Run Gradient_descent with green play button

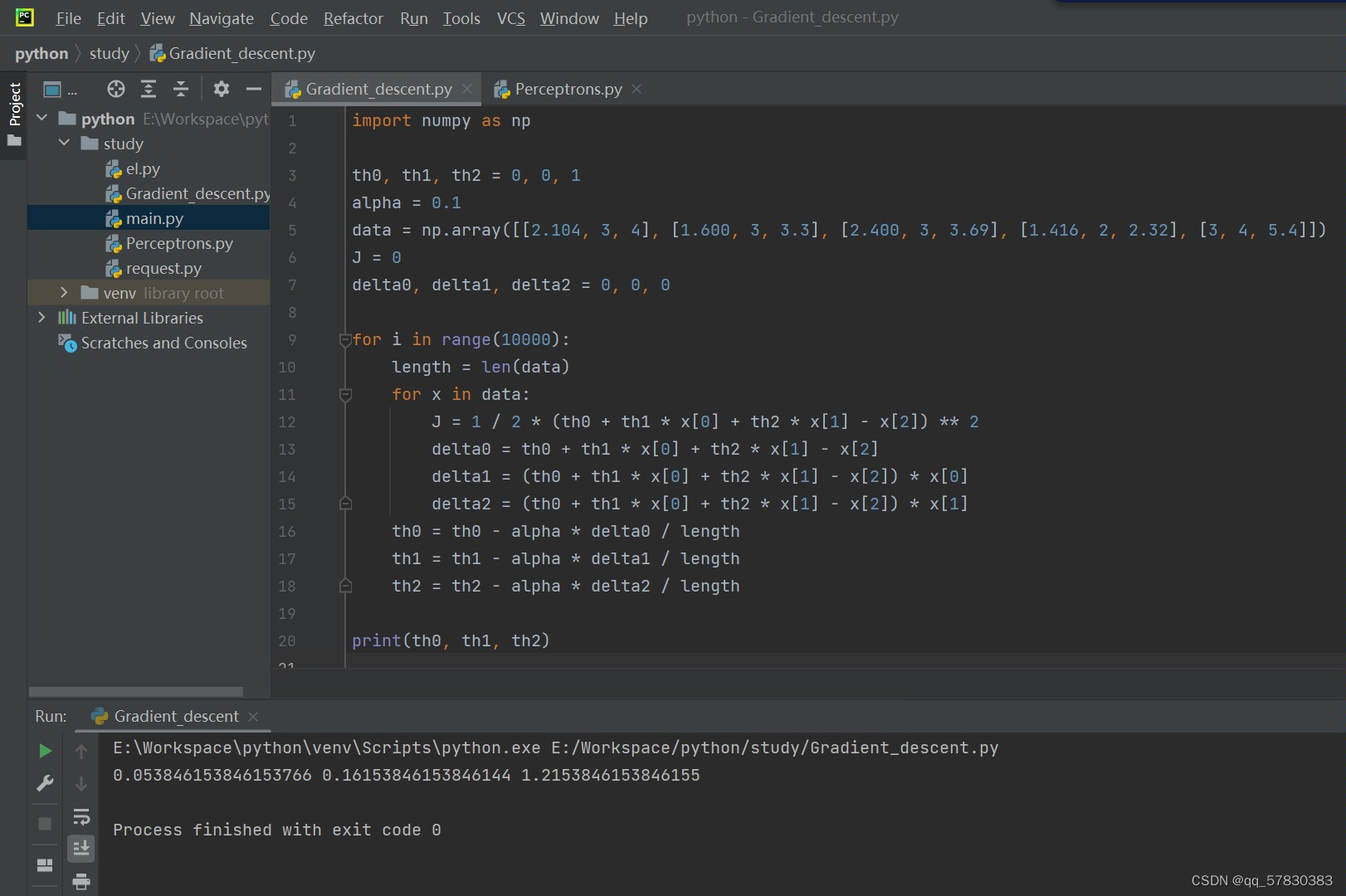pyautogui.click(x=45, y=751)
